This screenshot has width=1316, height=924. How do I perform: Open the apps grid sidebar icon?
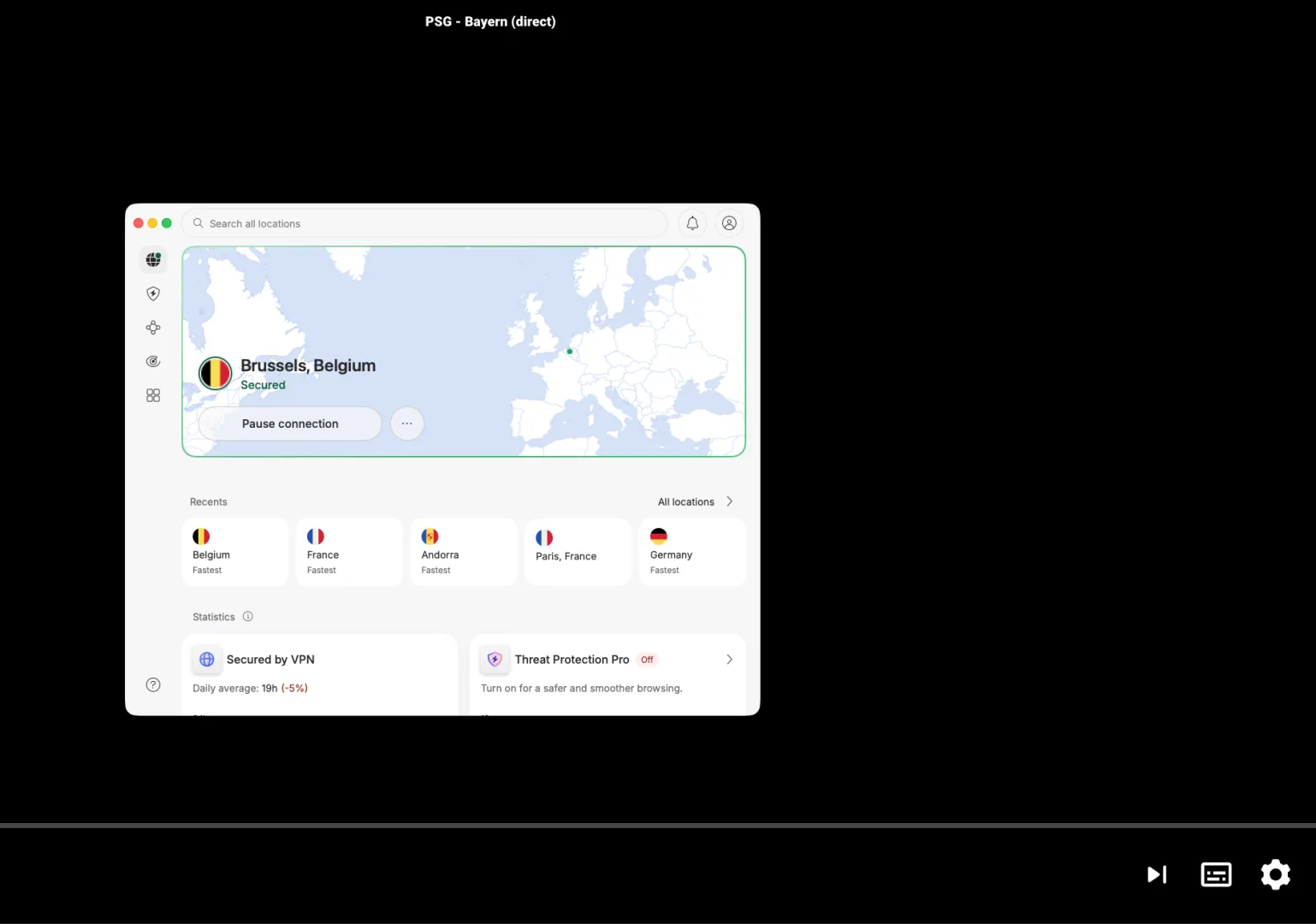tap(153, 395)
